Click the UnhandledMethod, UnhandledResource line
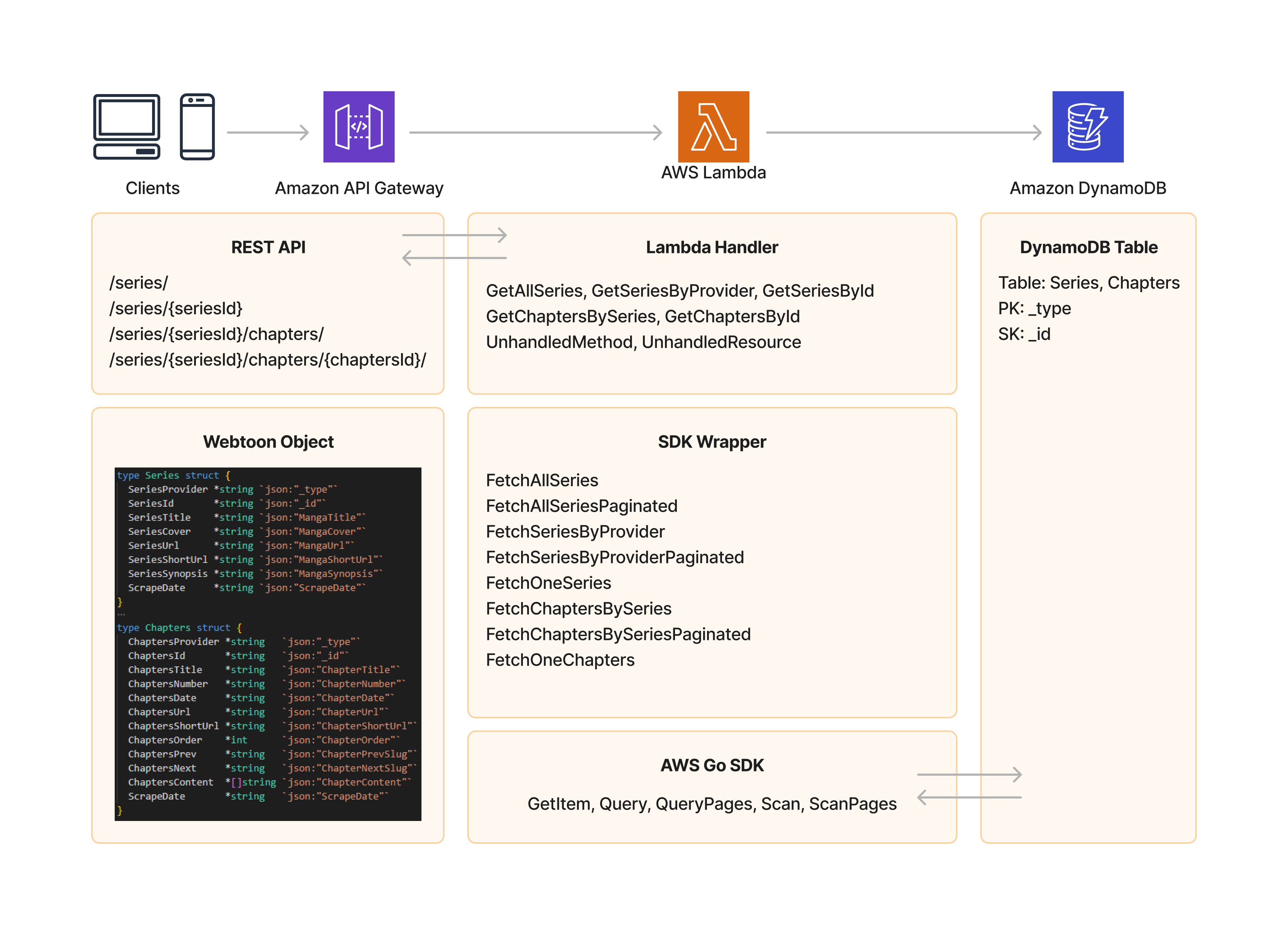Image resolution: width=1288 pixels, height=935 pixels. click(x=643, y=342)
